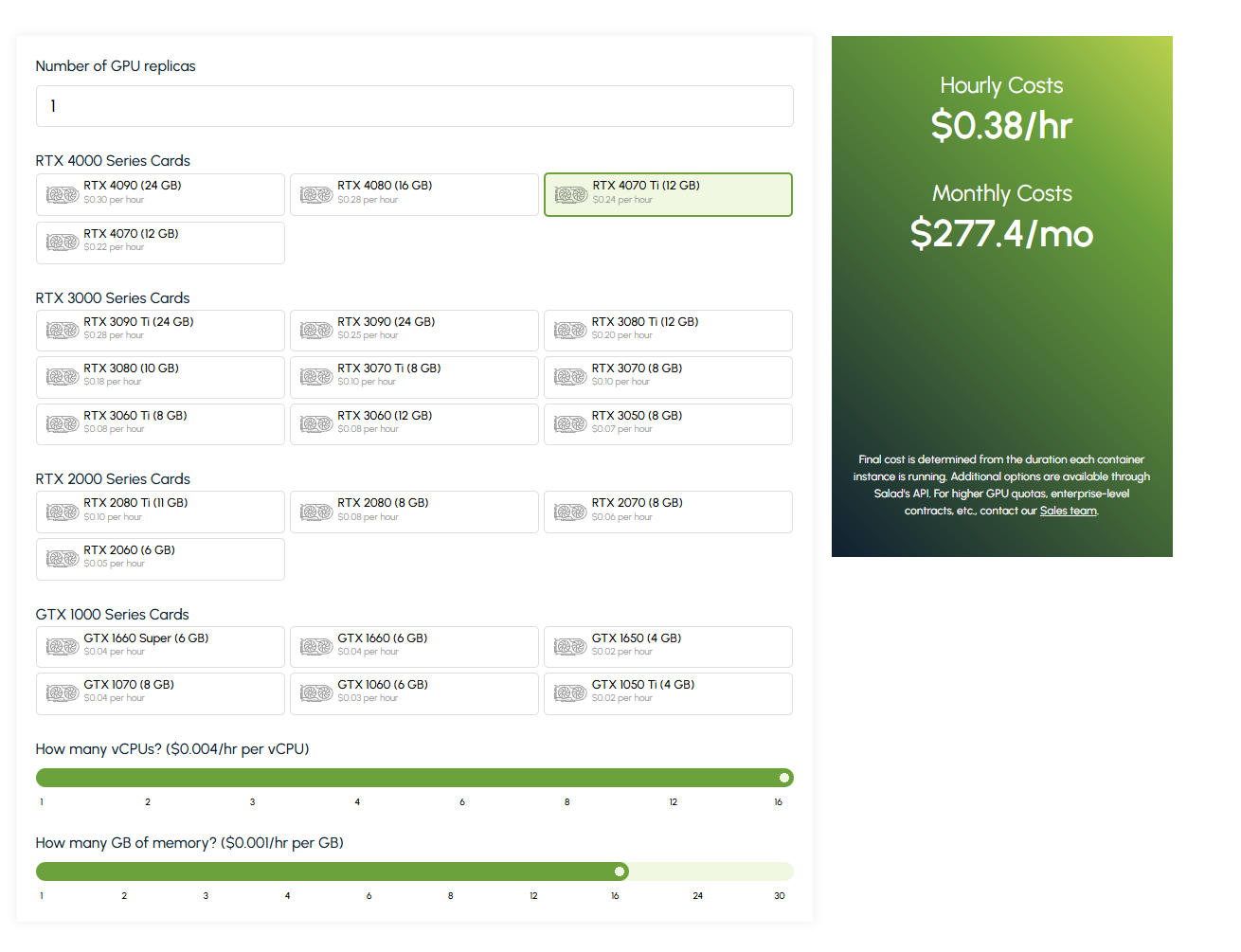Click the GPU icon beside GTX 1660 Super

[63, 647]
